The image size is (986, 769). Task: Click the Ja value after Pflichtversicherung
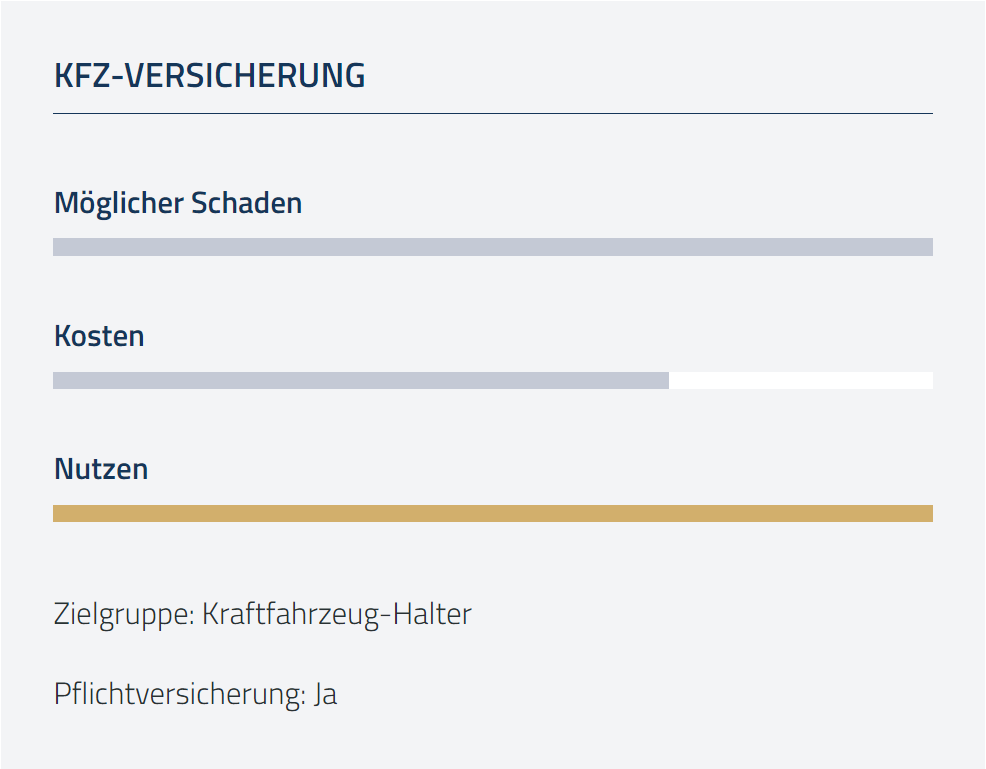[x=326, y=695]
